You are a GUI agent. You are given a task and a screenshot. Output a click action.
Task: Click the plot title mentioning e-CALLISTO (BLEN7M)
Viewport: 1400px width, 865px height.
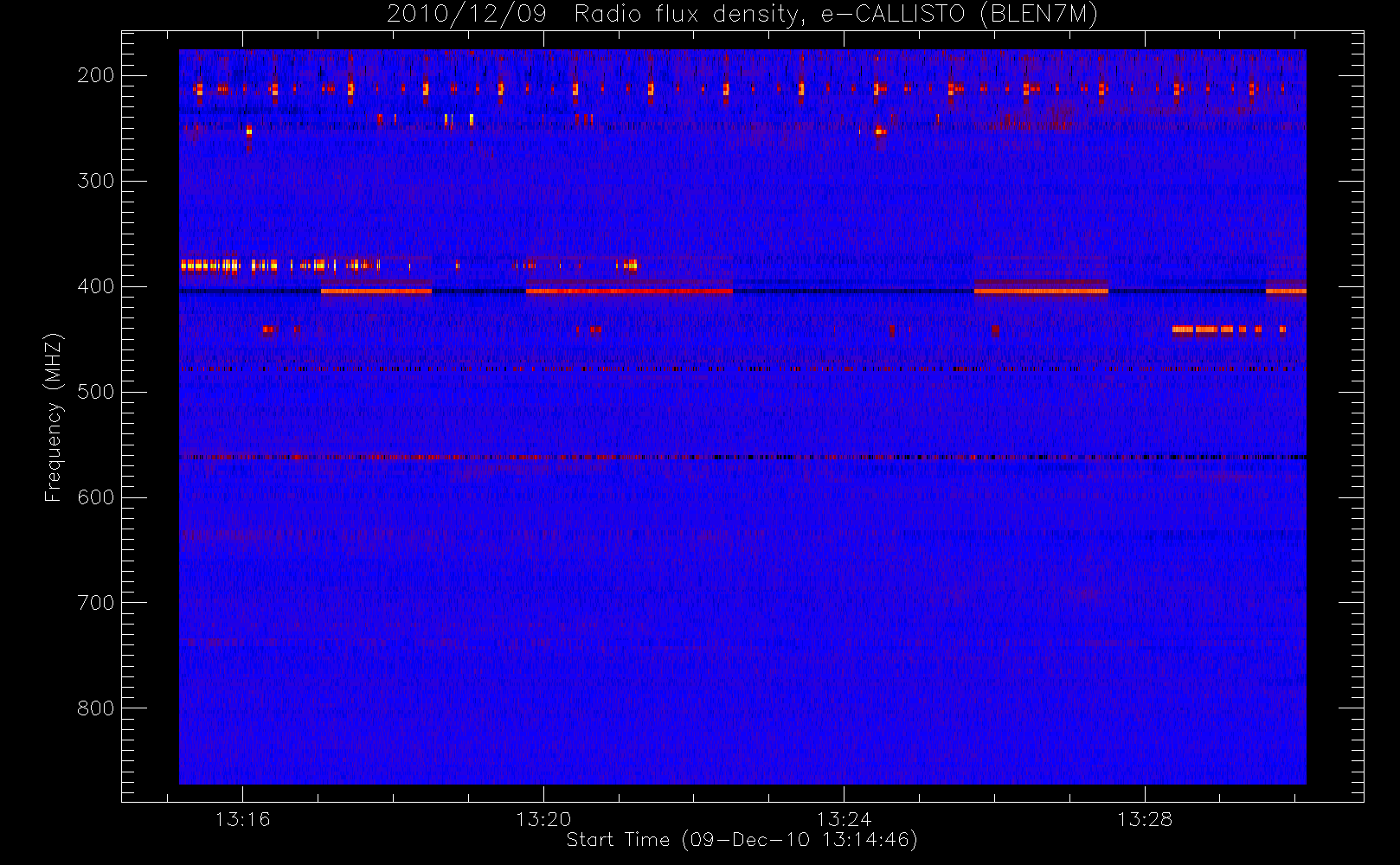[x=742, y=15]
